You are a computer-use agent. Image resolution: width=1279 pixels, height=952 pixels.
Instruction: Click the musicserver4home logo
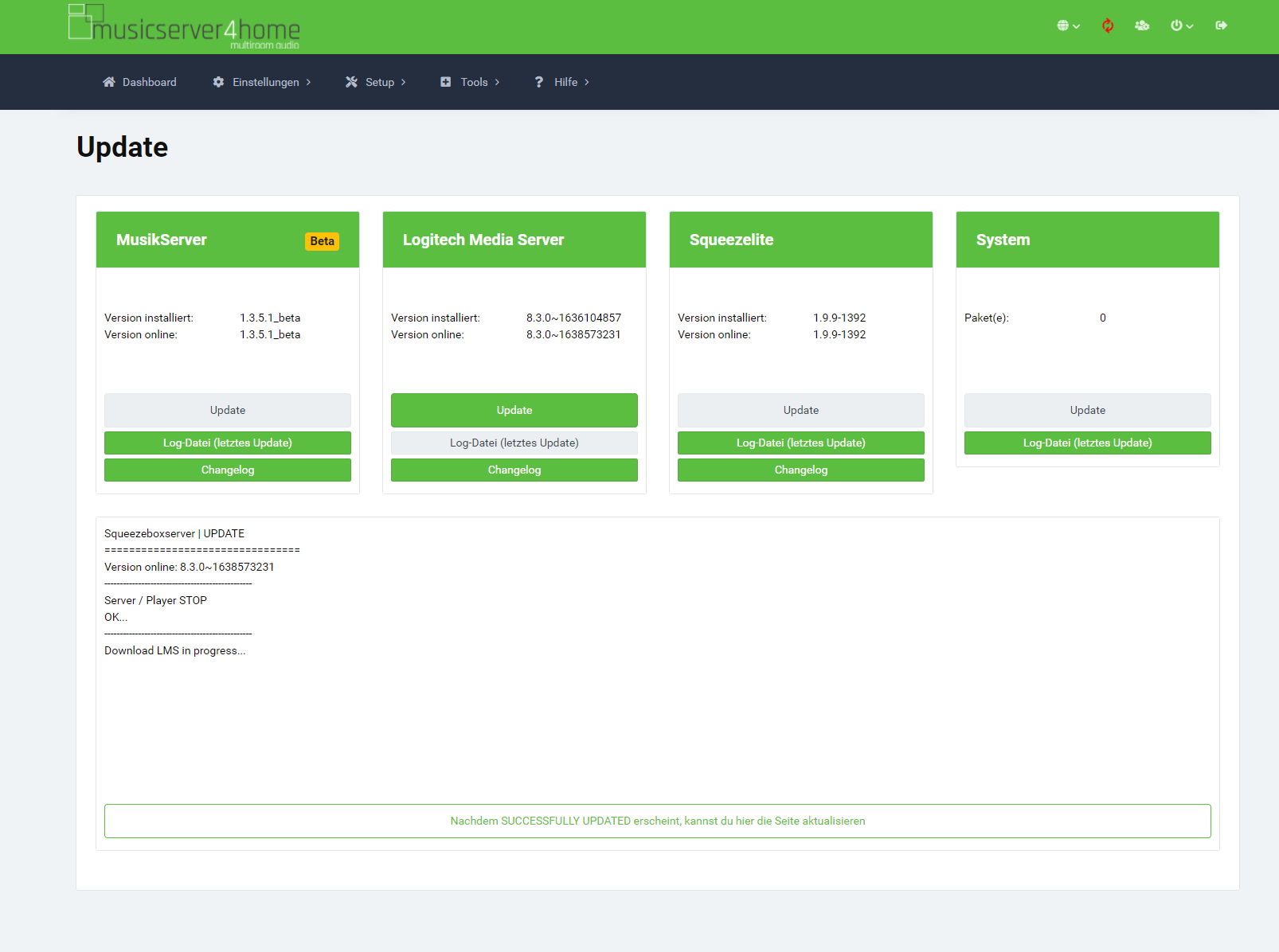click(184, 26)
